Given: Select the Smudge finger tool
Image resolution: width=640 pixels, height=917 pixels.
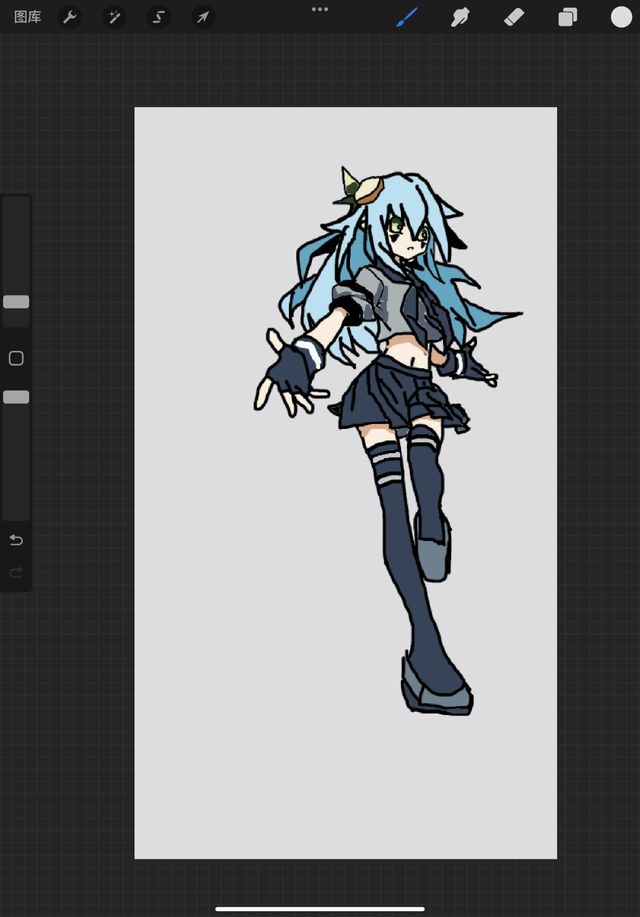Looking at the screenshot, I should (460, 17).
